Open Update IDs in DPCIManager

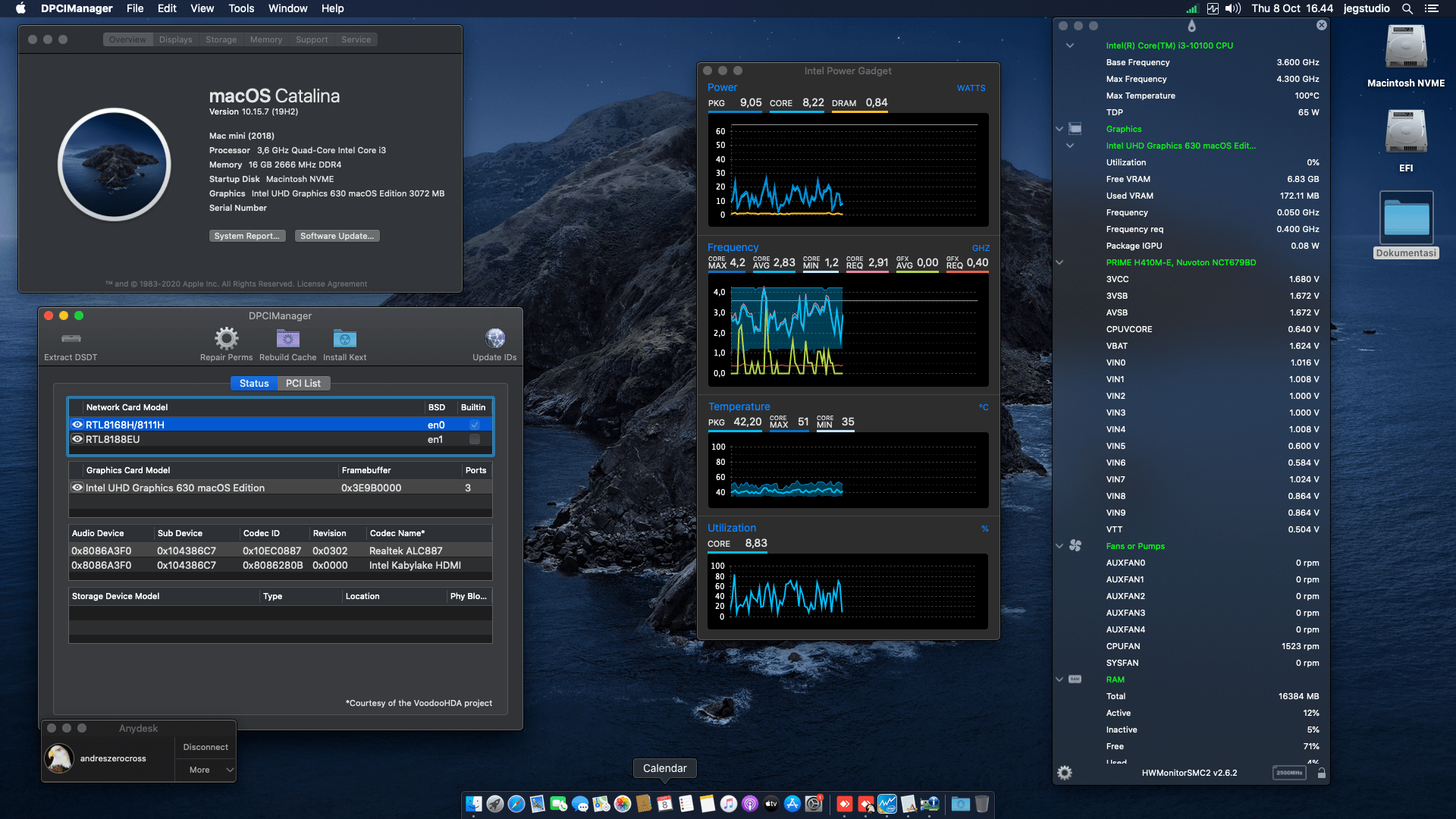pyautogui.click(x=495, y=339)
